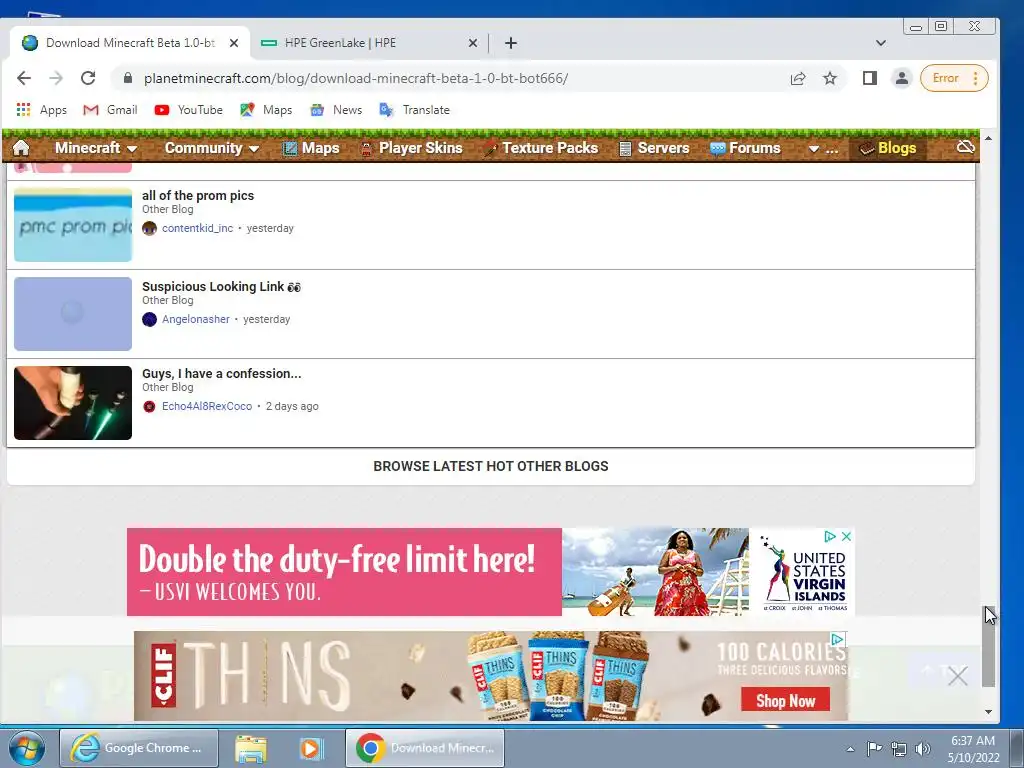This screenshot has height=768, width=1024.
Task: Open the Player Skins section
Action: (x=411, y=148)
